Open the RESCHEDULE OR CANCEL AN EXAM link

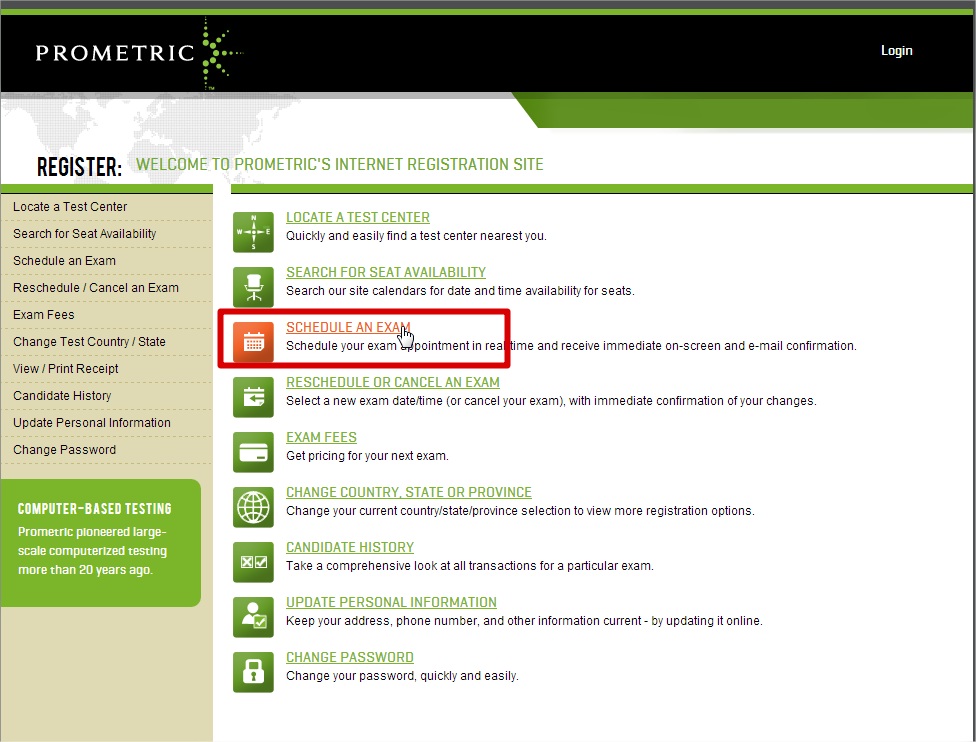click(x=392, y=382)
